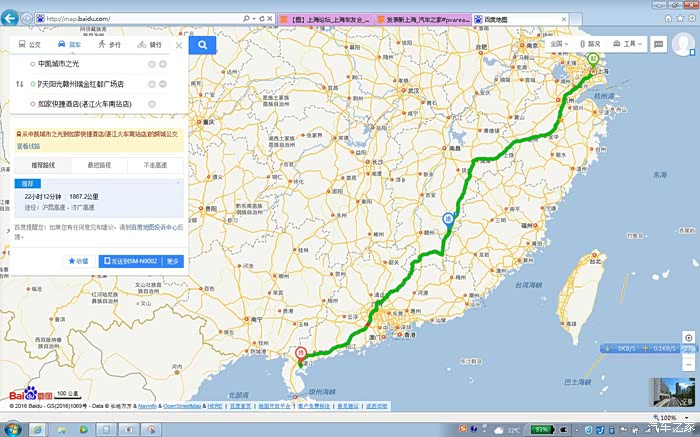Image resolution: width=700 pixels, height=437 pixels.
Task: Click the blue search magnifier button
Action: pos(201,45)
